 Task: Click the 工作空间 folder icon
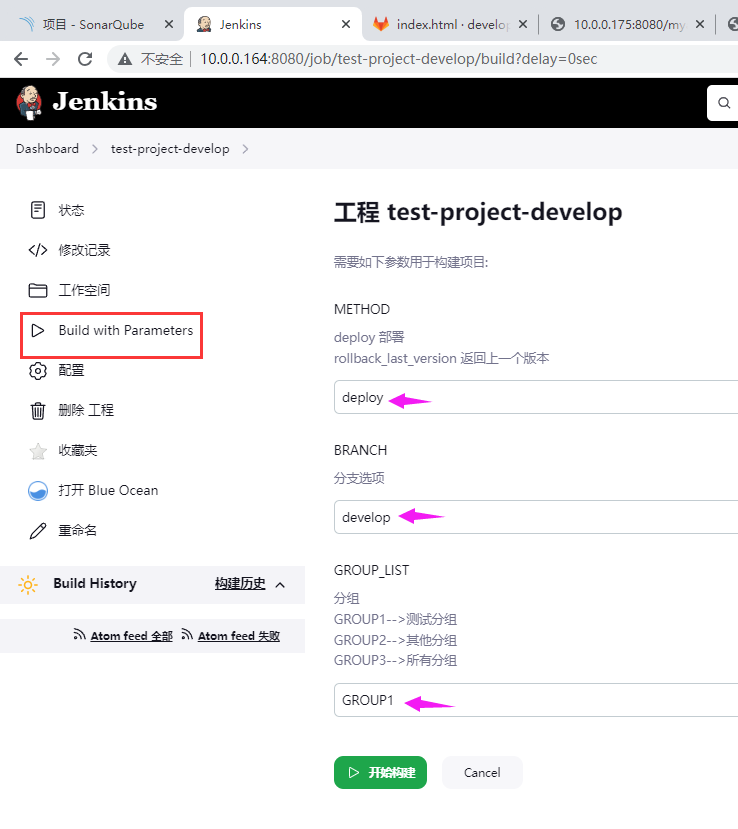pyautogui.click(x=38, y=290)
